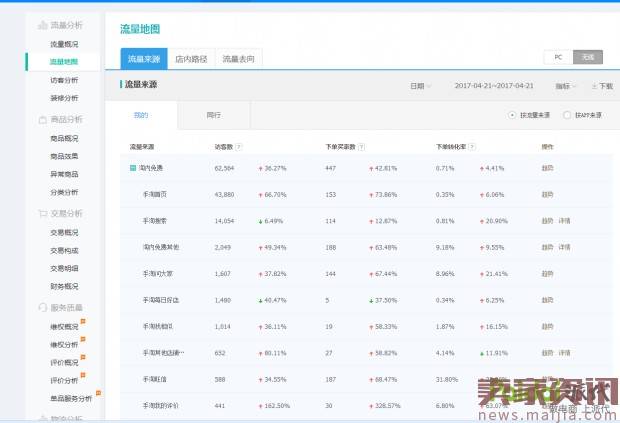
Task: Open 装修分析 in the sidebar
Action: 64,98
